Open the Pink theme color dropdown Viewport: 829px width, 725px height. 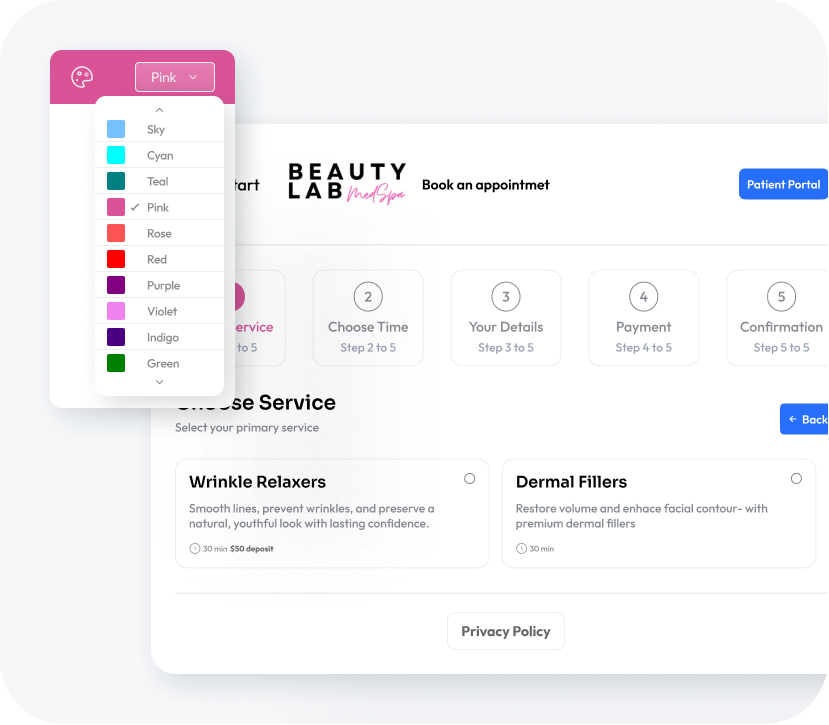click(175, 77)
